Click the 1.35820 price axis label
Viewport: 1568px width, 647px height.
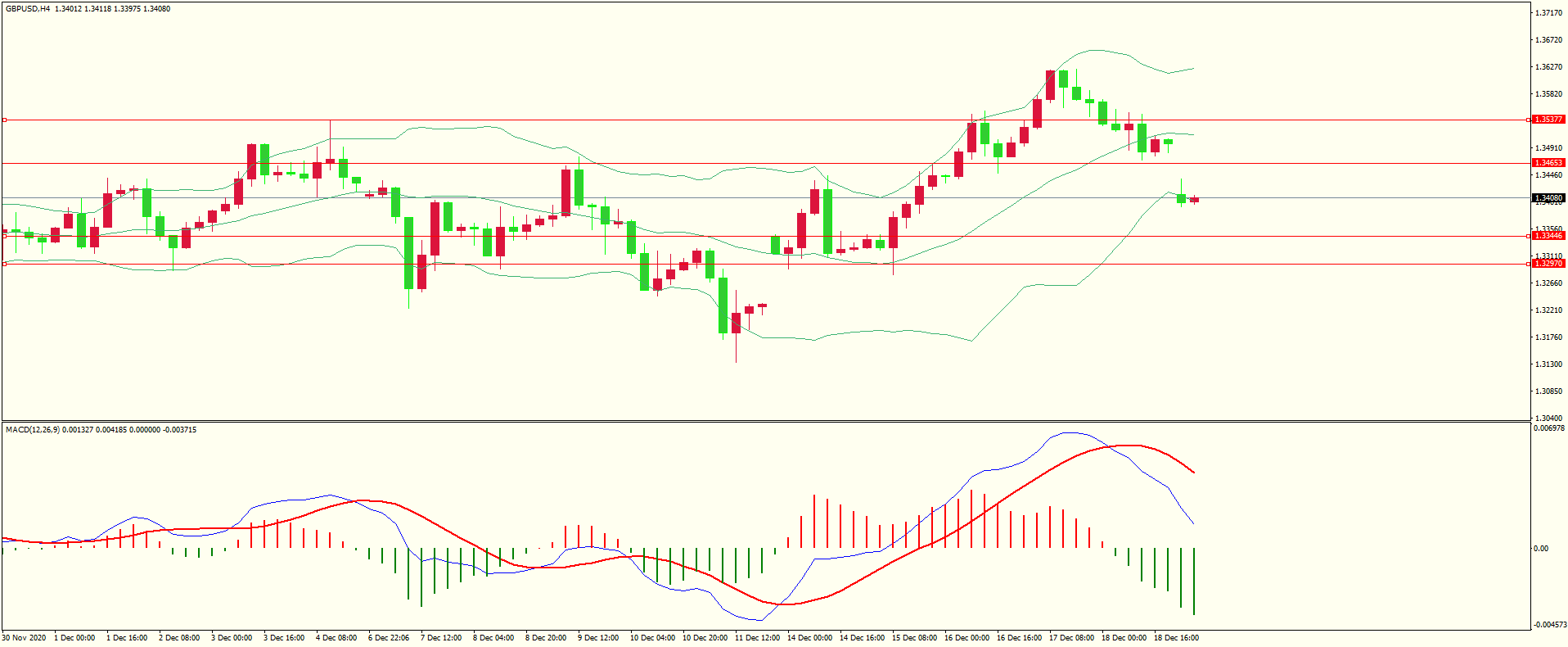tap(1549, 94)
